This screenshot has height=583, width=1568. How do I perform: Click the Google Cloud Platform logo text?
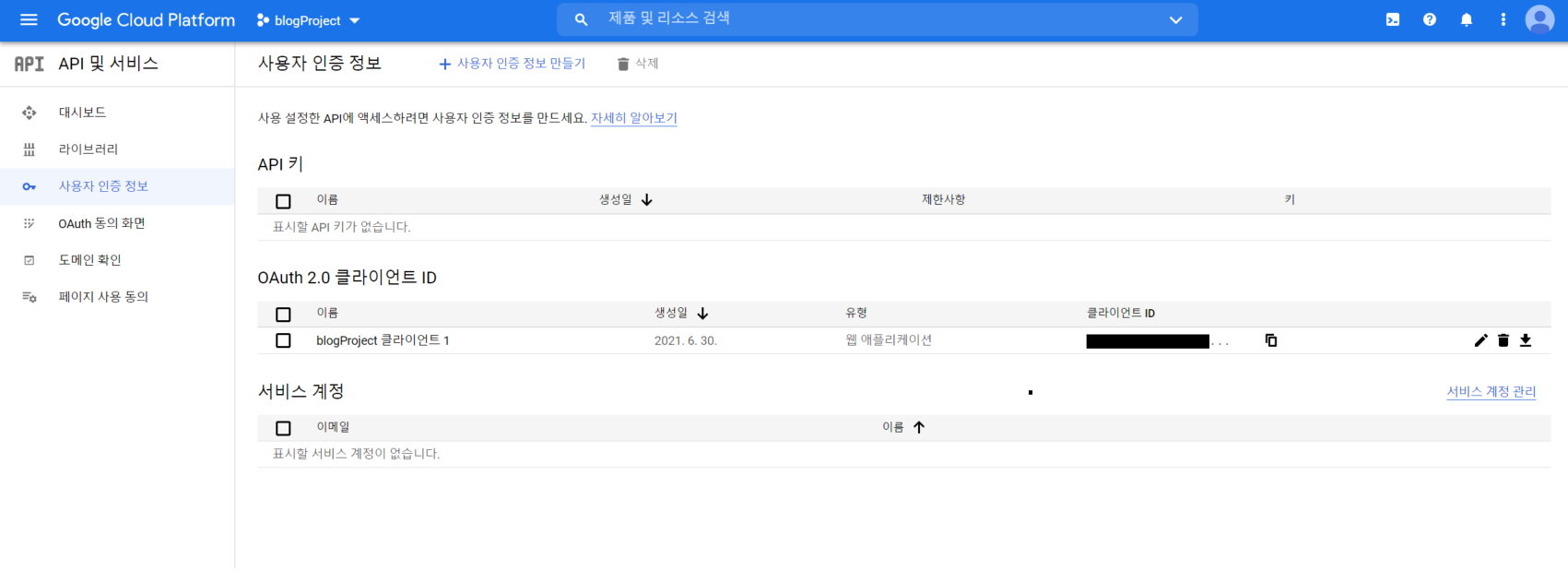point(146,19)
